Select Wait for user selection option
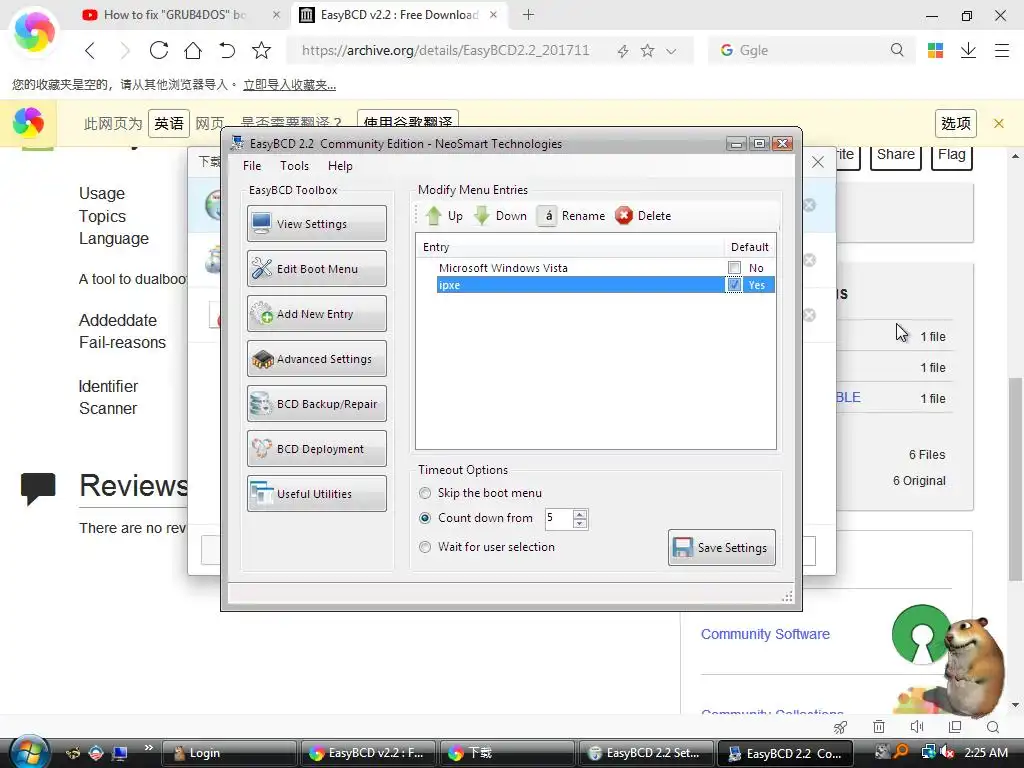This screenshot has height=768, width=1024. [x=425, y=547]
